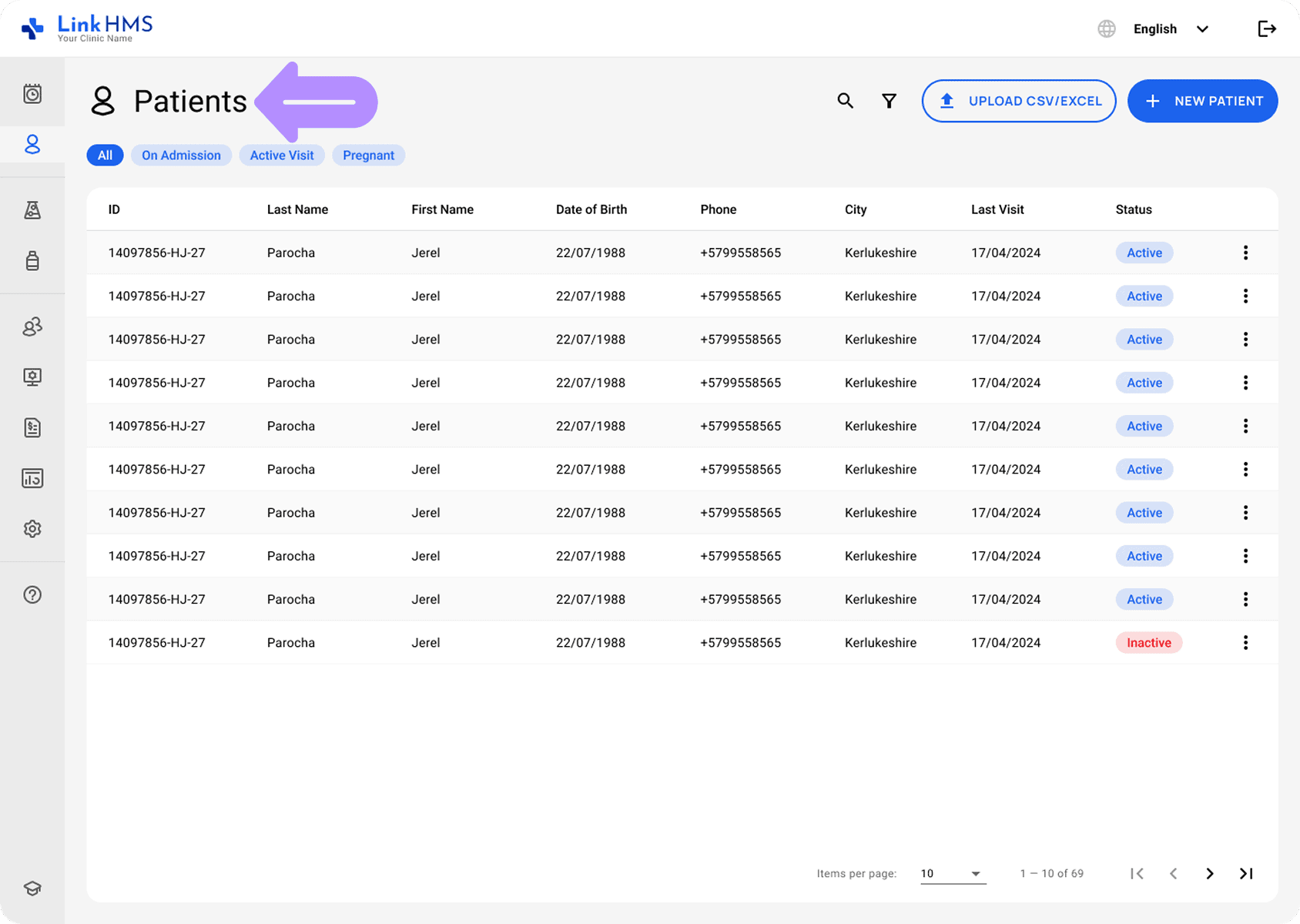Image resolution: width=1300 pixels, height=924 pixels.
Task: Open the search icon in the toolbar
Action: tap(845, 101)
